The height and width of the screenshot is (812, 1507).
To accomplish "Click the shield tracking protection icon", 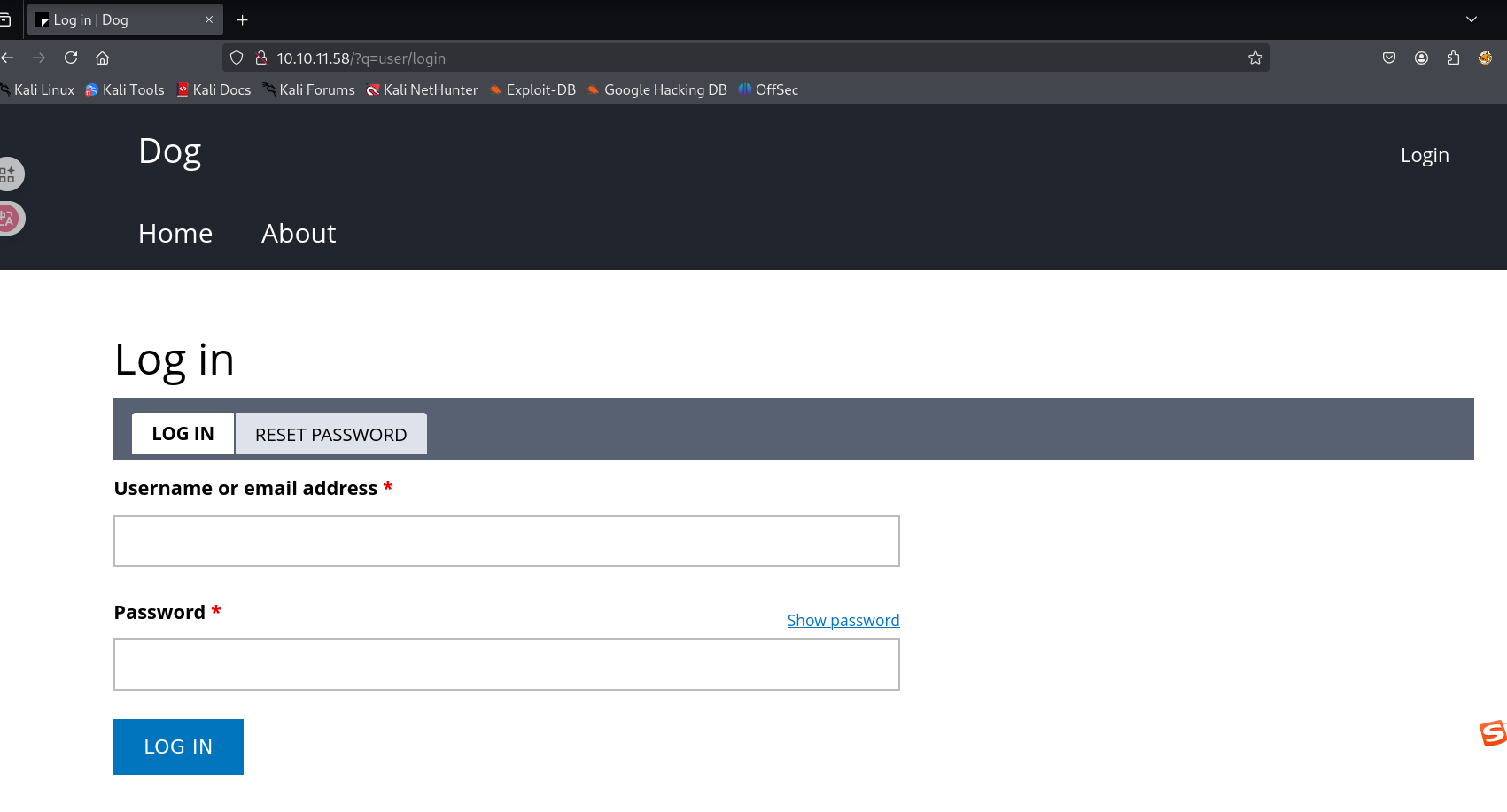I will point(237,58).
